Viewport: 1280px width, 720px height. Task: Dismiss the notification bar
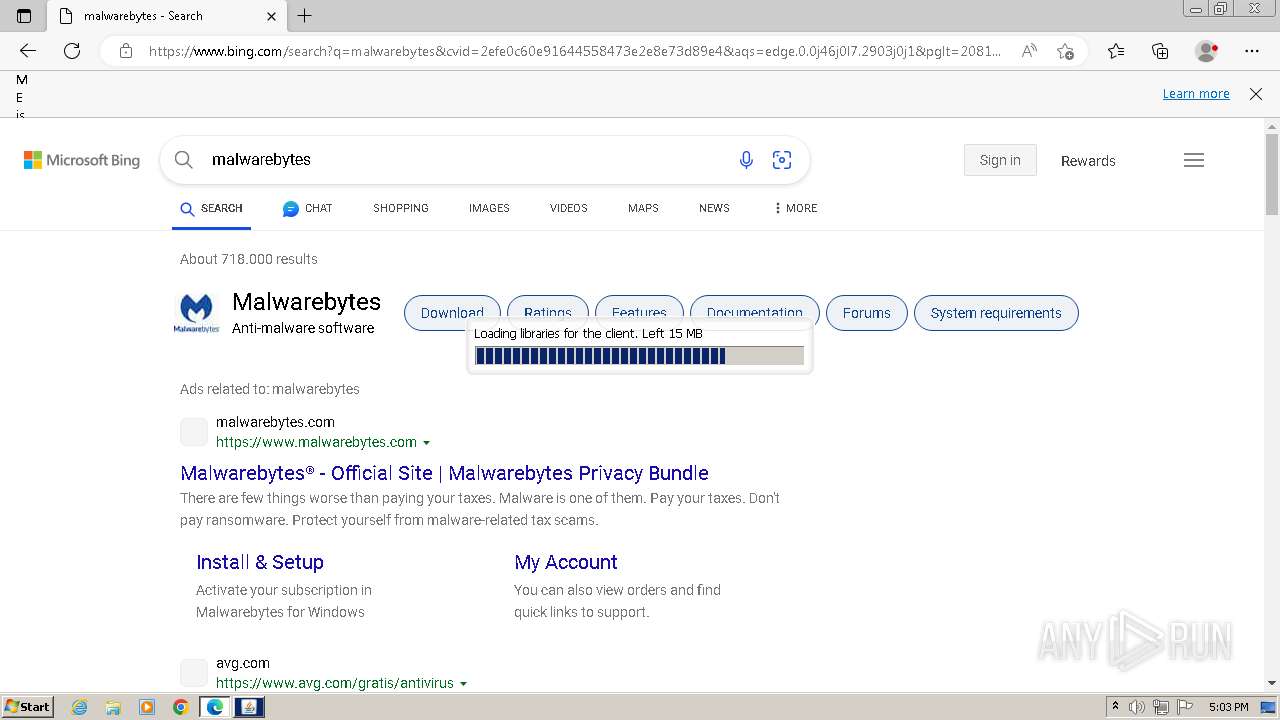click(1256, 94)
